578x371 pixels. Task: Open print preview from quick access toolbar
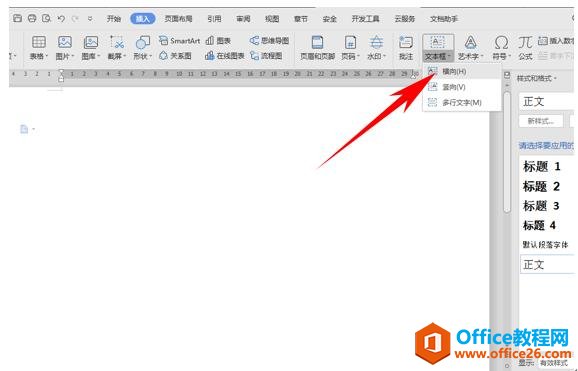click(46, 18)
